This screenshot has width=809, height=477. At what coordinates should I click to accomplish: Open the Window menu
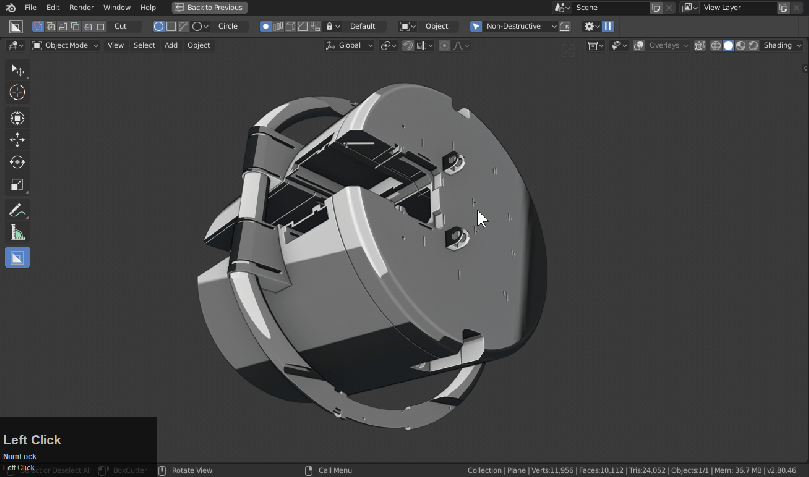pos(117,7)
